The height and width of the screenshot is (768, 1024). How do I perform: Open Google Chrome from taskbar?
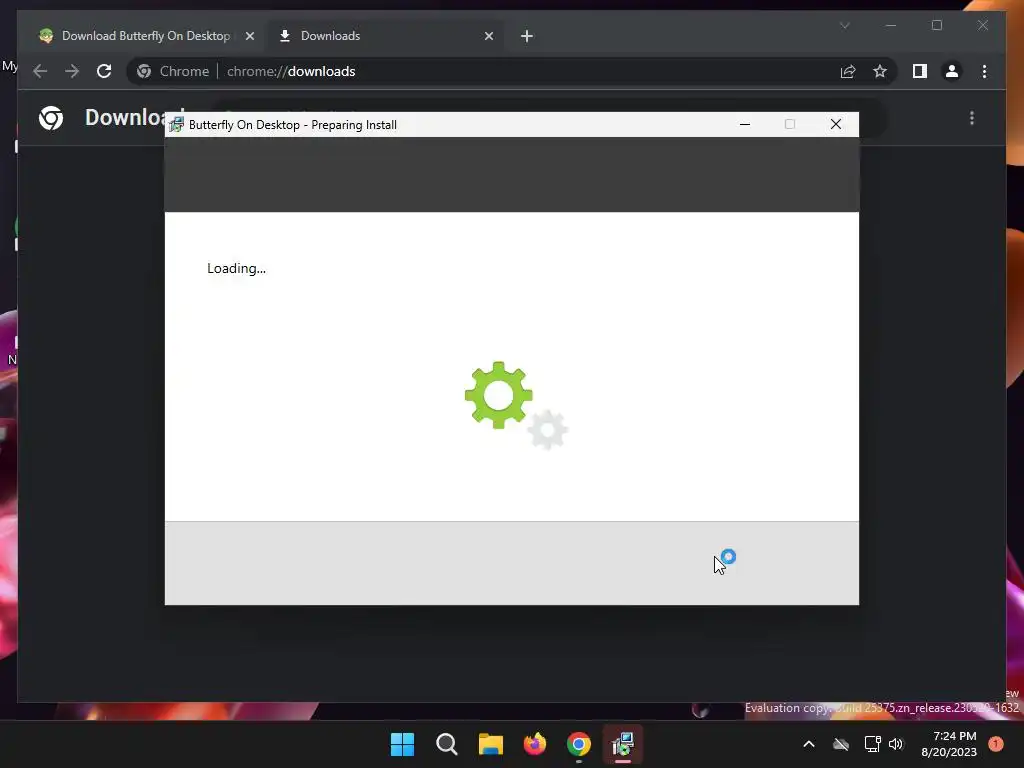coord(579,744)
